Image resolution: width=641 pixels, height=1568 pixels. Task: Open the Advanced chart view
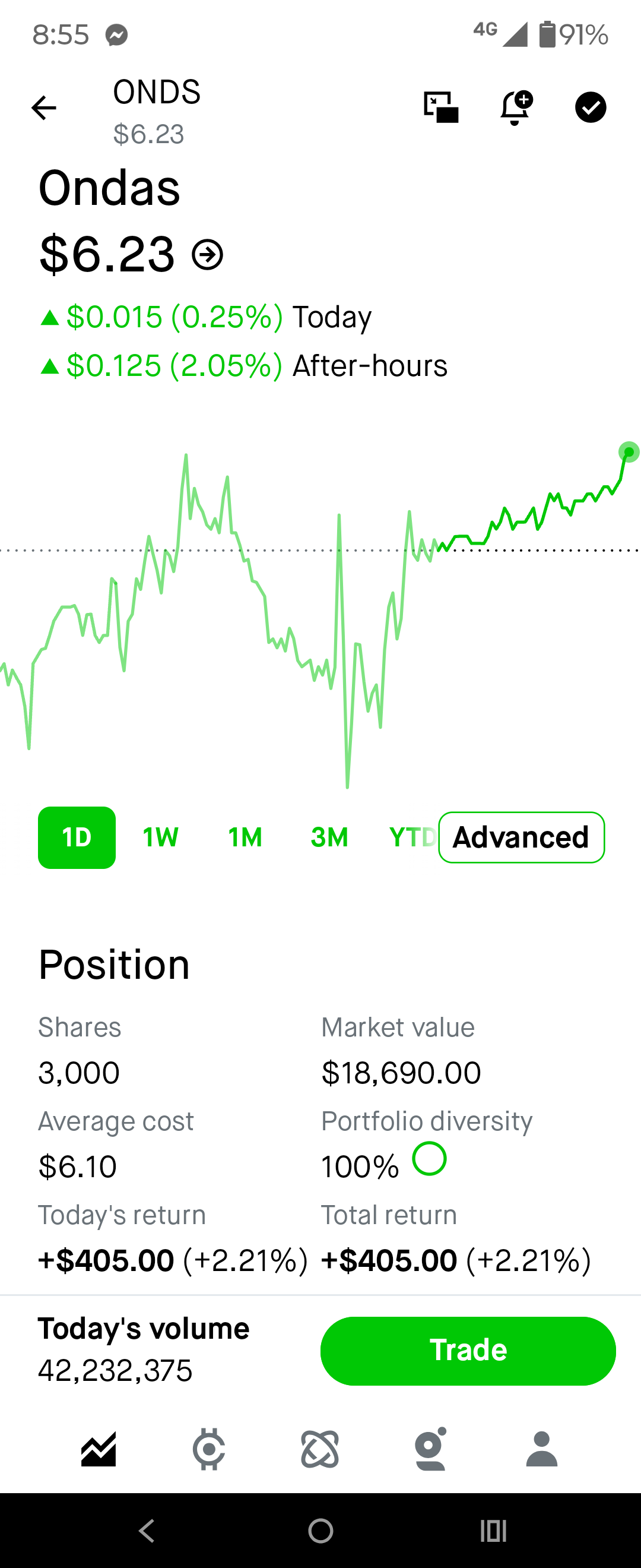(521, 837)
